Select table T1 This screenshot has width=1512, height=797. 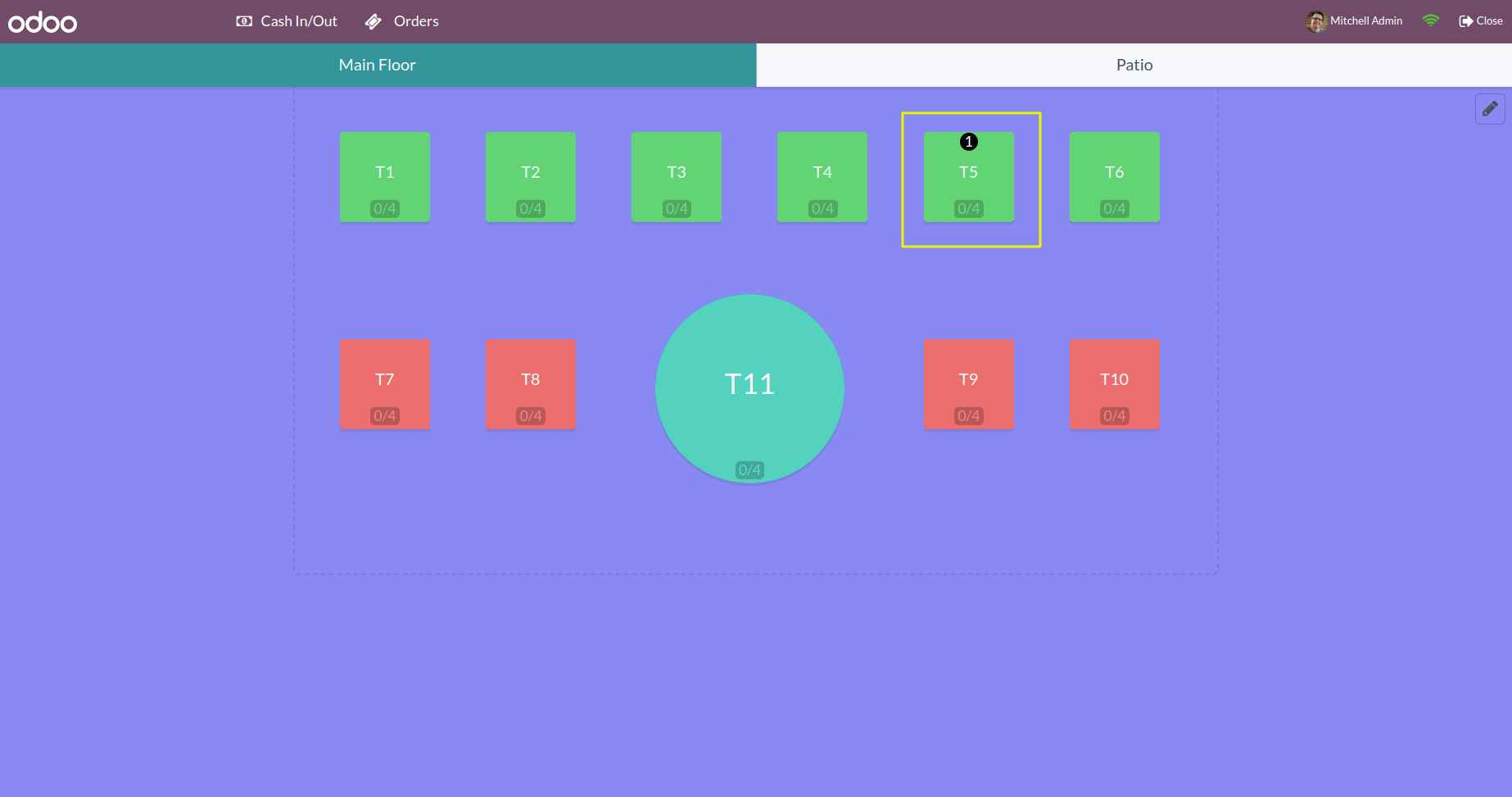coord(385,177)
